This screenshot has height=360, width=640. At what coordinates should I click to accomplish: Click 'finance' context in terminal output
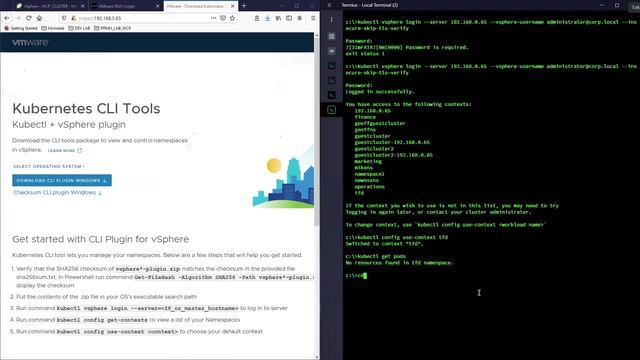[x=365, y=117]
